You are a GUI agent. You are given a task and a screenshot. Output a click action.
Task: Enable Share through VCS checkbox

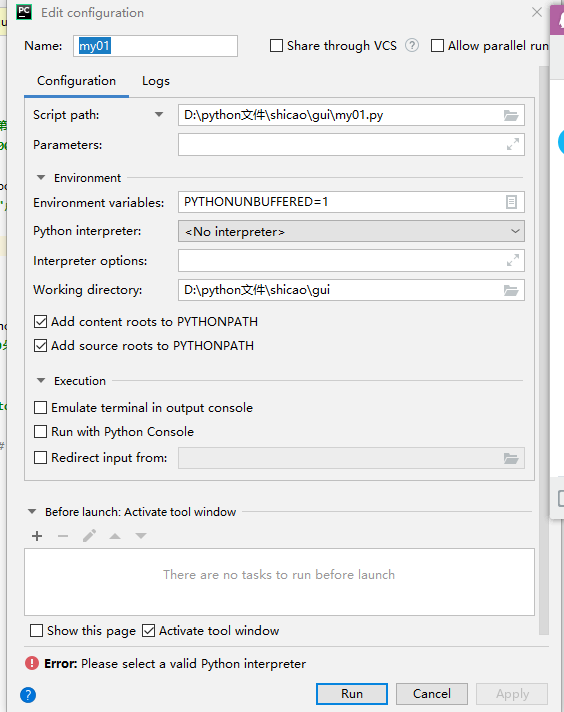(x=276, y=46)
